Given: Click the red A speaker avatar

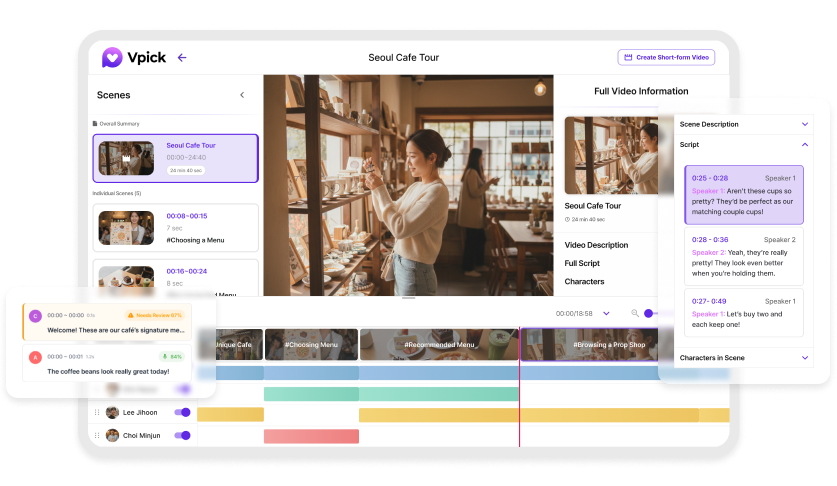Looking at the screenshot, I should 35,357.
